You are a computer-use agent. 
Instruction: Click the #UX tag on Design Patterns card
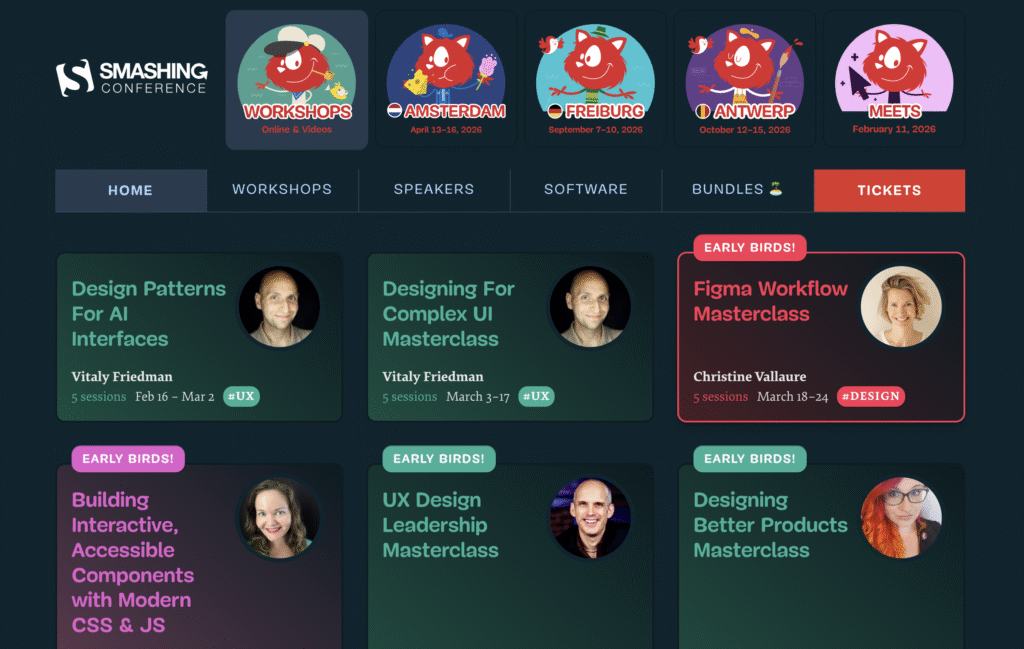(x=241, y=396)
